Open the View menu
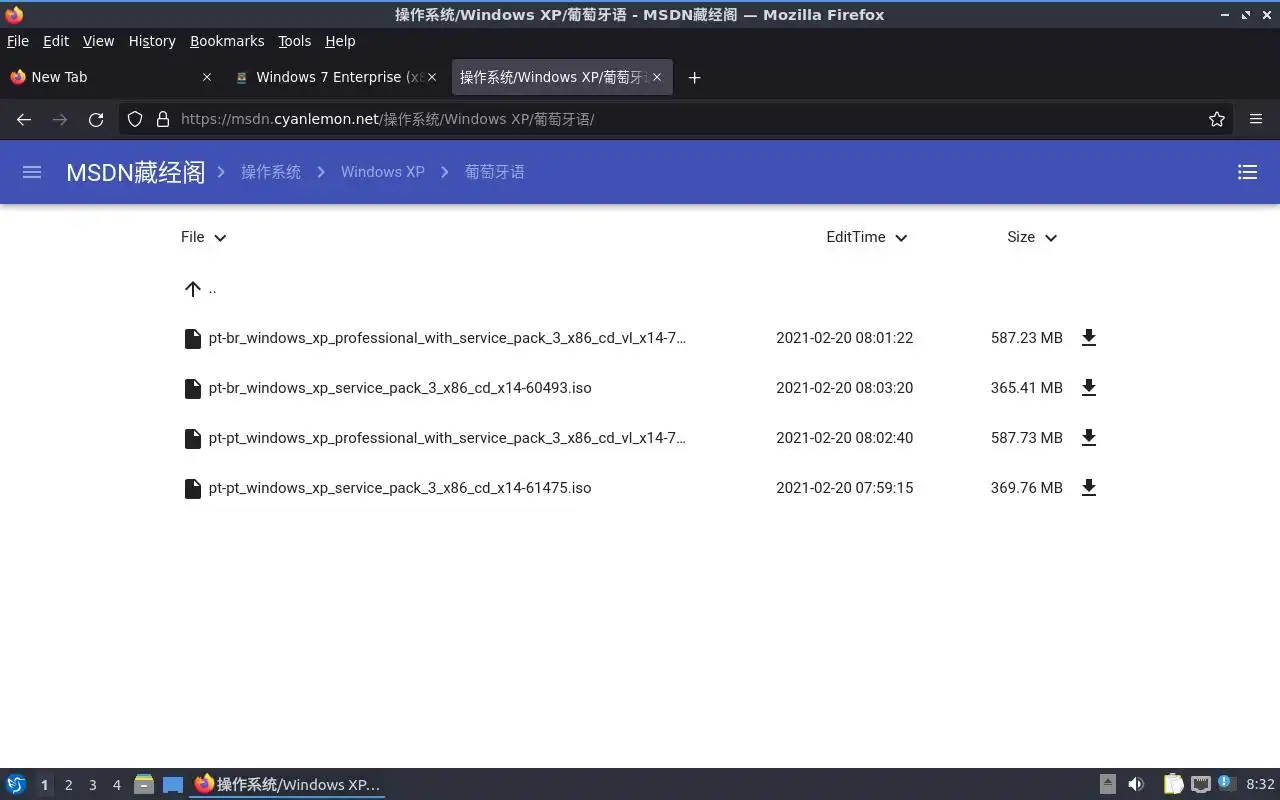The height and width of the screenshot is (800, 1280). click(98, 41)
